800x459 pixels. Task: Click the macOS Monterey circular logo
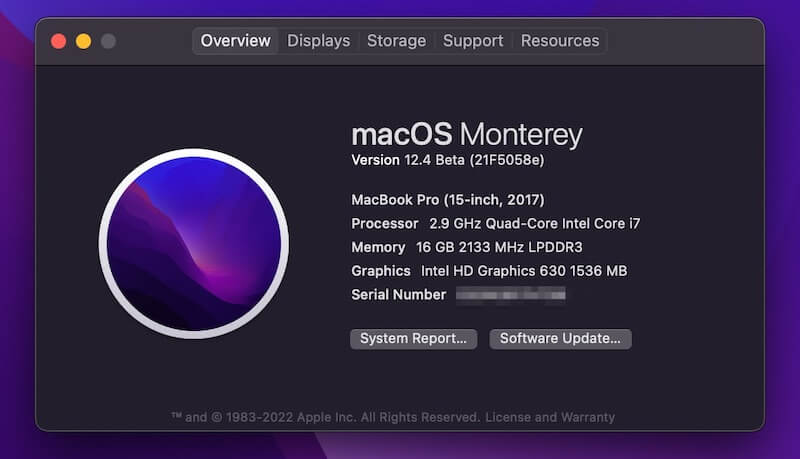(x=194, y=244)
